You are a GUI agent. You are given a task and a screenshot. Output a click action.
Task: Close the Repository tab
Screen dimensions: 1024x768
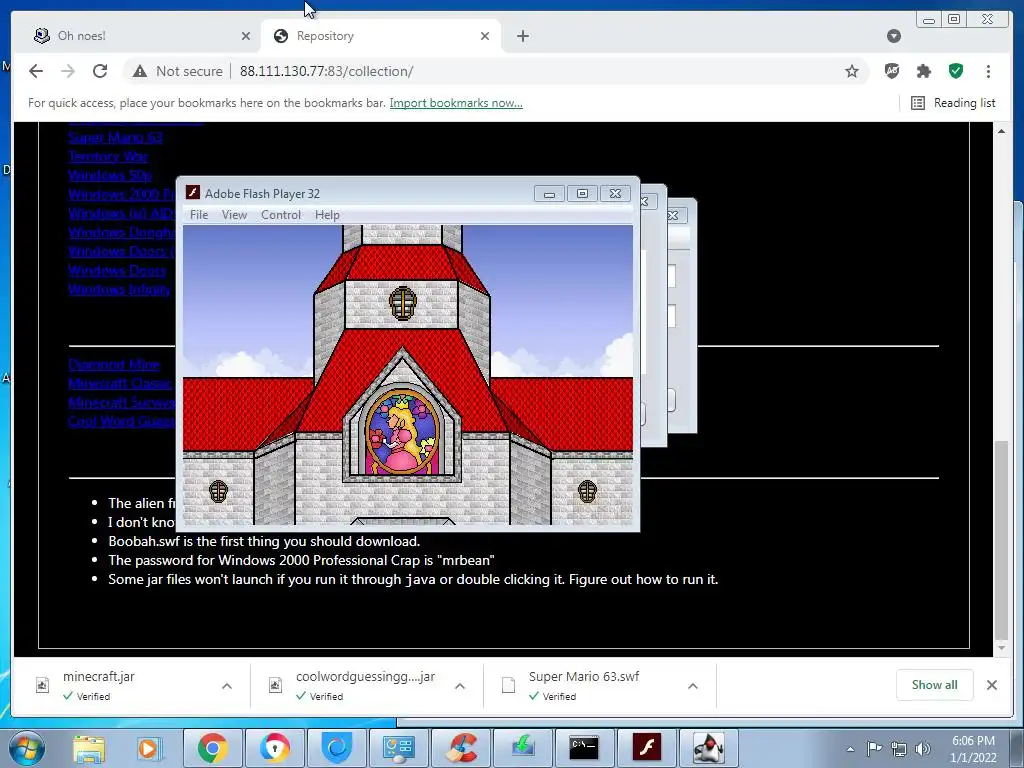pyautogui.click(x=485, y=36)
